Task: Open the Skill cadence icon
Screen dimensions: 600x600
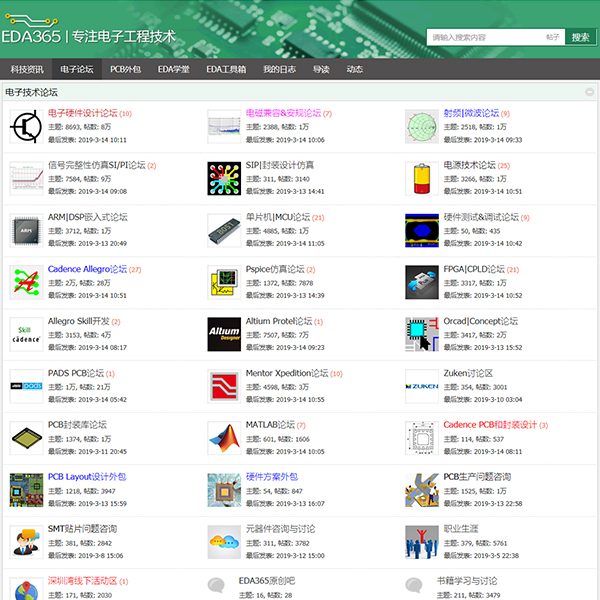Action: click(26, 334)
